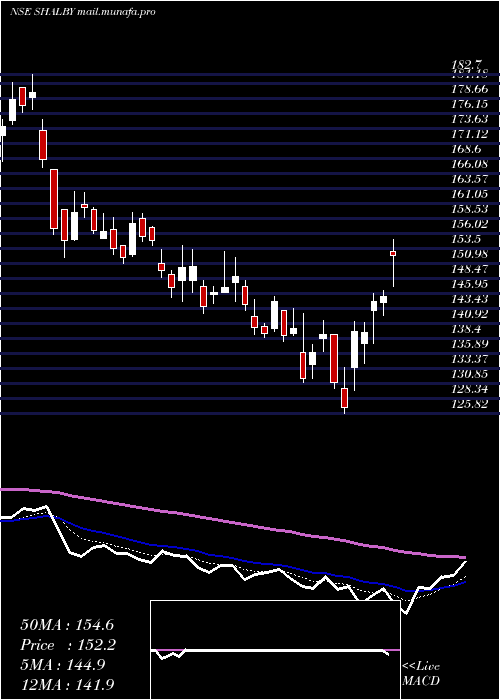Select the 140.92 price label

[469, 314]
